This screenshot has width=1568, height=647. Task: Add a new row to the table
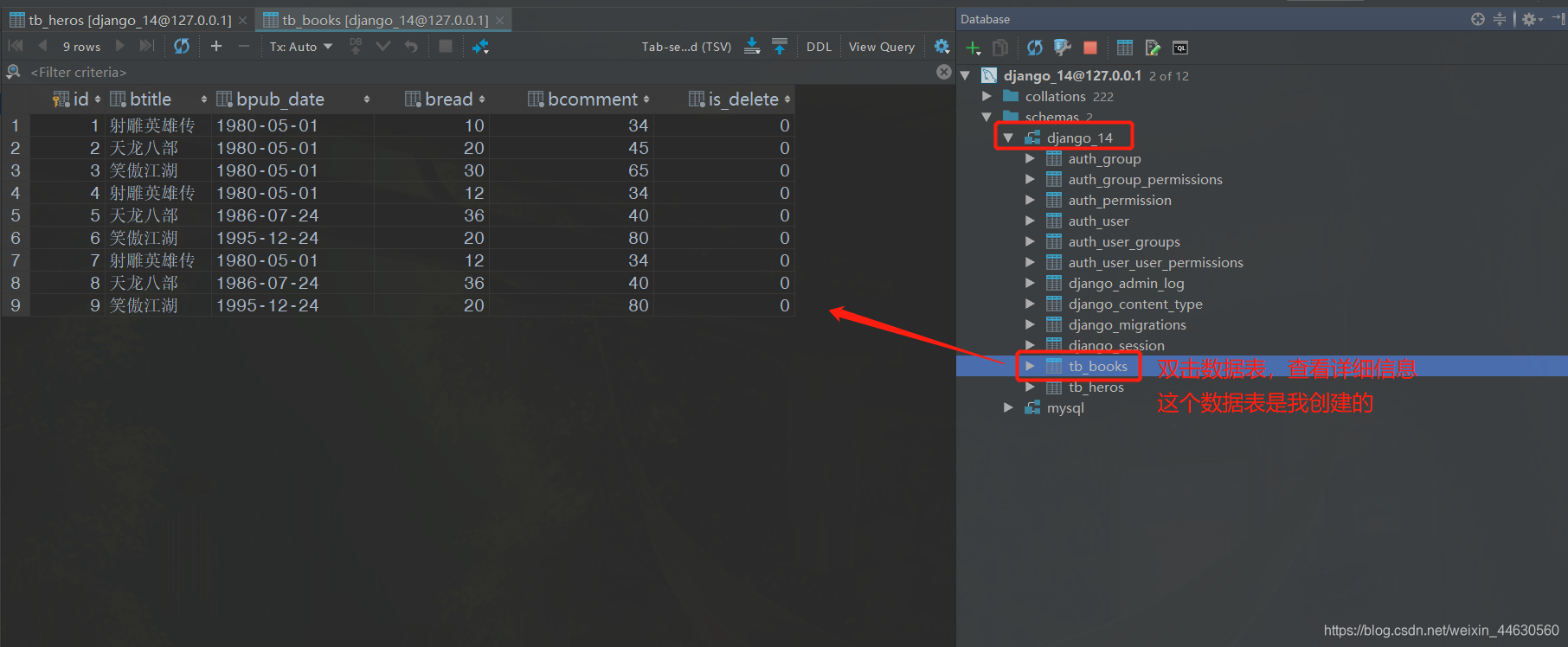pyautogui.click(x=216, y=46)
